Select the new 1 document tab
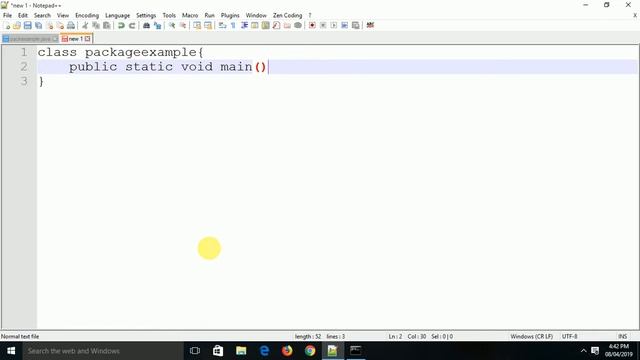The height and width of the screenshot is (360, 640). point(76,39)
